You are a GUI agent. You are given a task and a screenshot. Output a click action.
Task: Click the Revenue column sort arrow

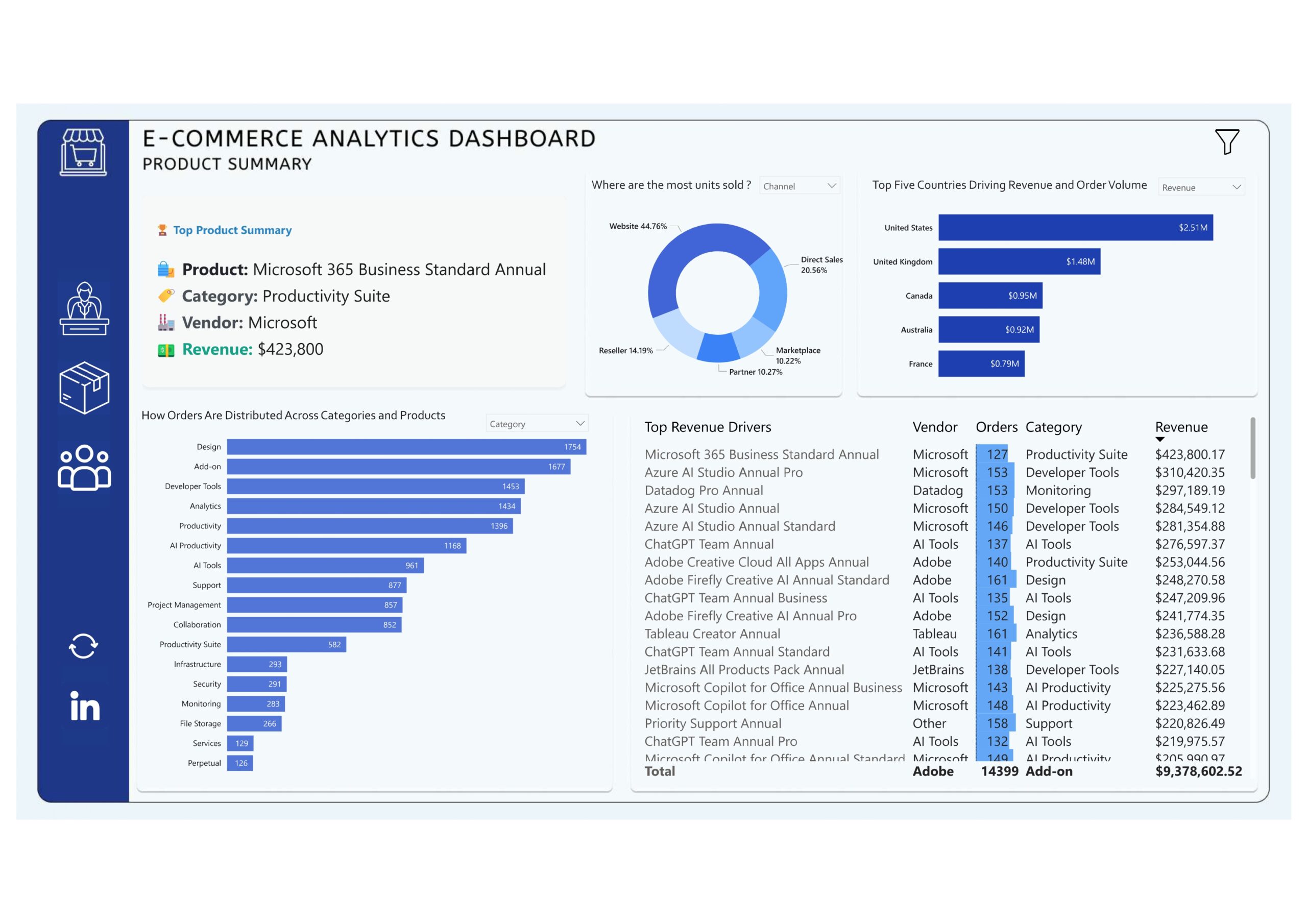coord(1159,440)
